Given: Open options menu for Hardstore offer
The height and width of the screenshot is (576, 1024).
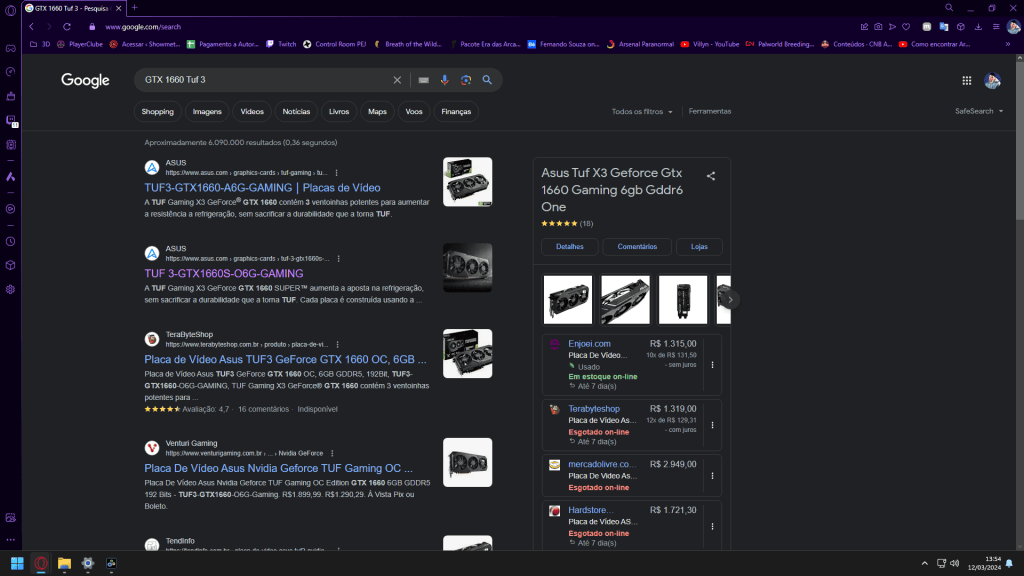Looking at the screenshot, I should click(x=712, y=526).
